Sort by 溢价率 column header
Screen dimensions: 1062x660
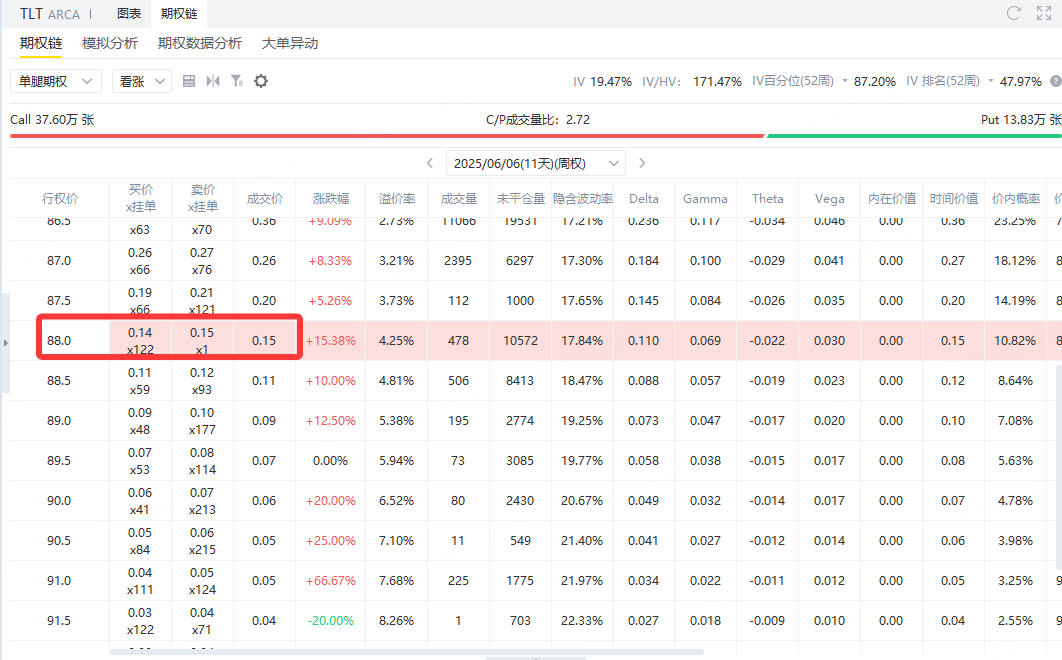[396, 199]
